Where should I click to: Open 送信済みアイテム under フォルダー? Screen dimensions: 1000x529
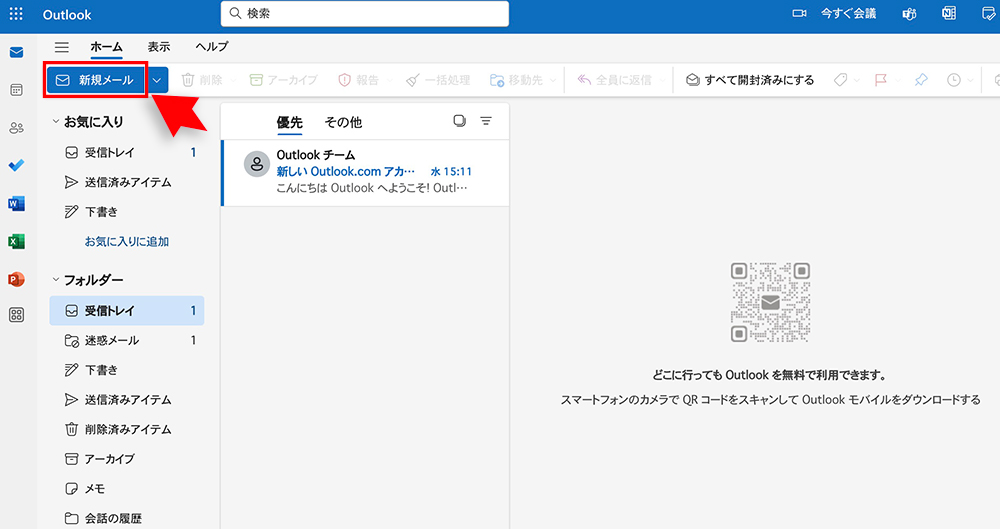pyautogui.click(x=127, y=399)
